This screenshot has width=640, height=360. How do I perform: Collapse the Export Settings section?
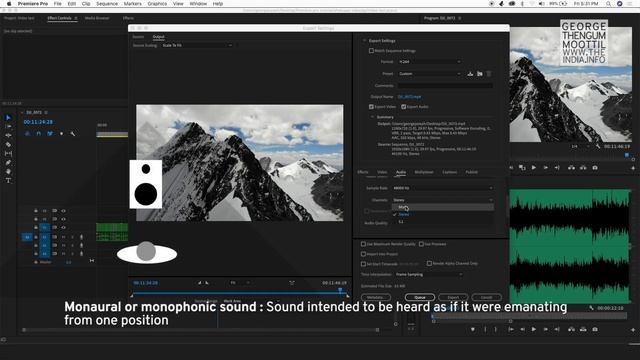click(364, 41)
